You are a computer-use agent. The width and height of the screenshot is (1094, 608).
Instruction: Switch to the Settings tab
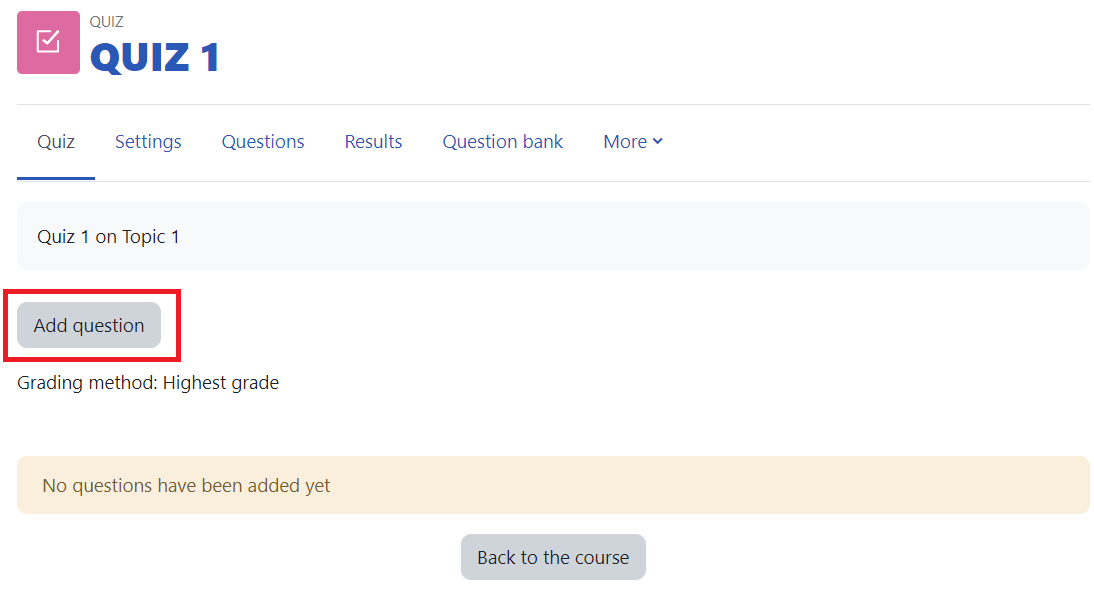[x=148, y=142]
